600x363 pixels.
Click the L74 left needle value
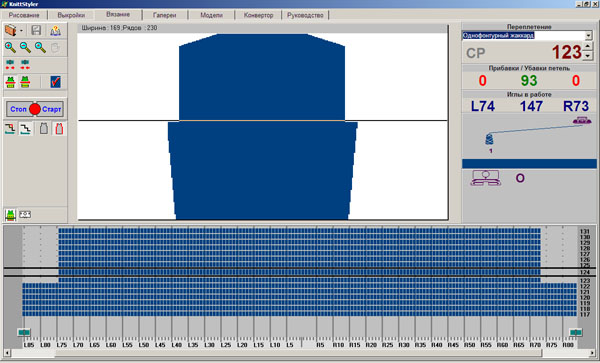(483, 106)
